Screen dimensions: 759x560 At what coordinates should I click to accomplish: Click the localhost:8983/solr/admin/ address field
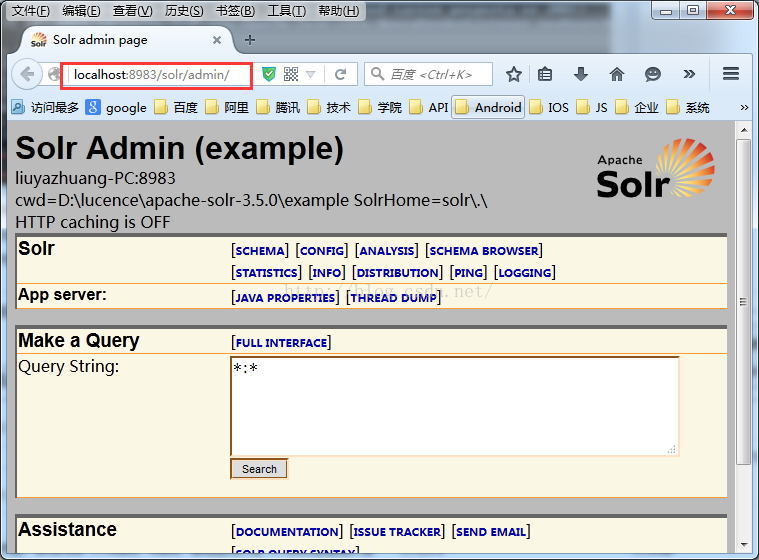tap(156, 75)
